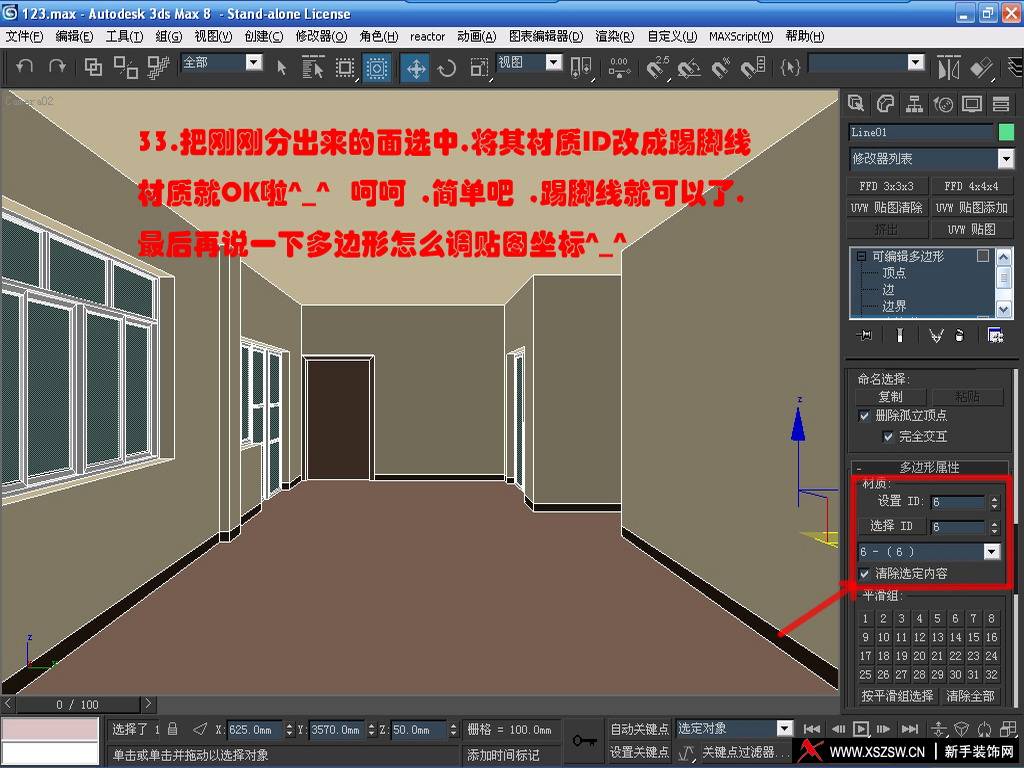Image resolution: width=1024 pixels, height=768 pixels.
Task: Click the Play Animation button
Action: coord(861,729)
